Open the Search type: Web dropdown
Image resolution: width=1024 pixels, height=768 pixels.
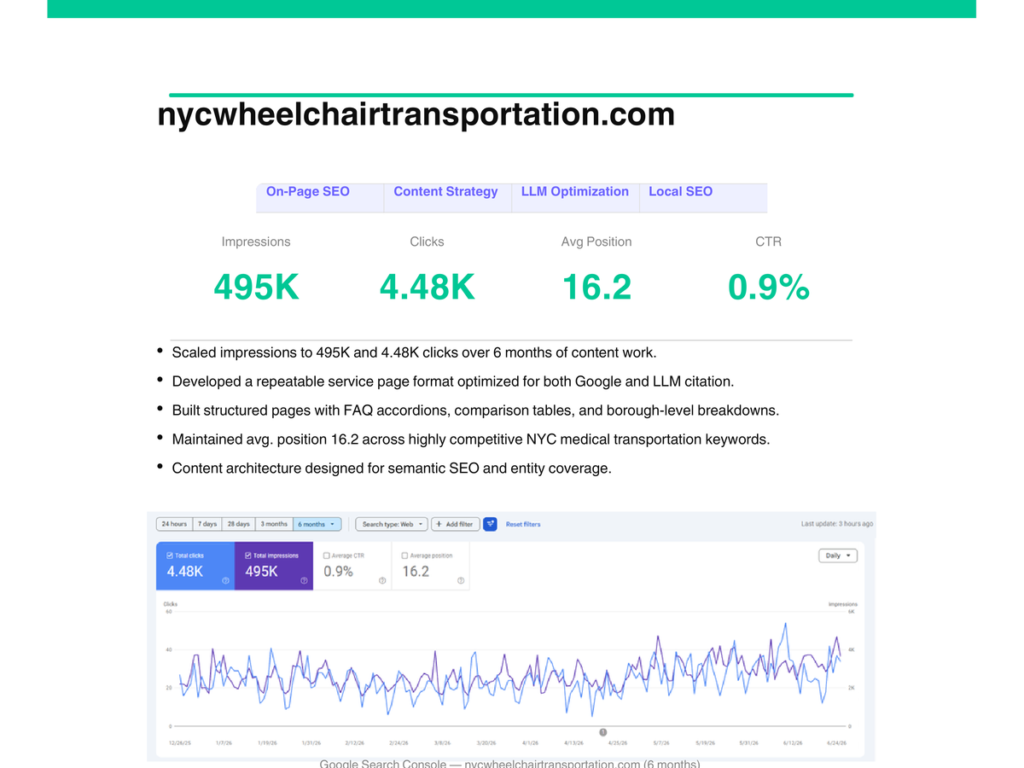[x=392, y=524]
